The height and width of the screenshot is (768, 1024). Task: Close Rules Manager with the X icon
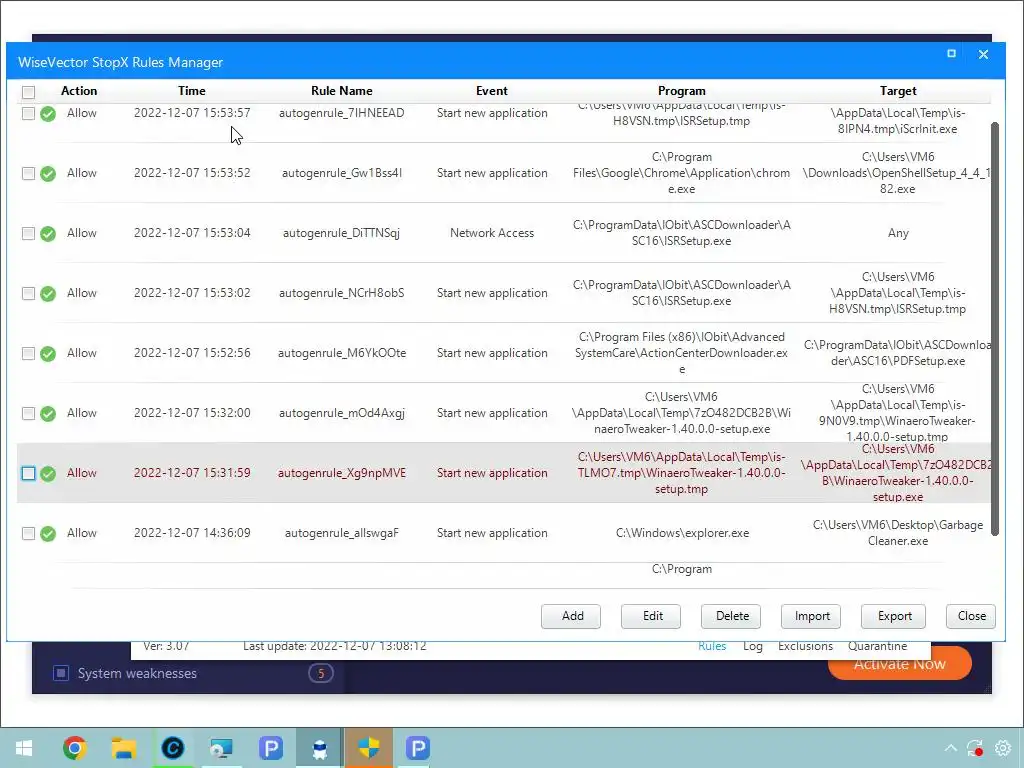984,54
